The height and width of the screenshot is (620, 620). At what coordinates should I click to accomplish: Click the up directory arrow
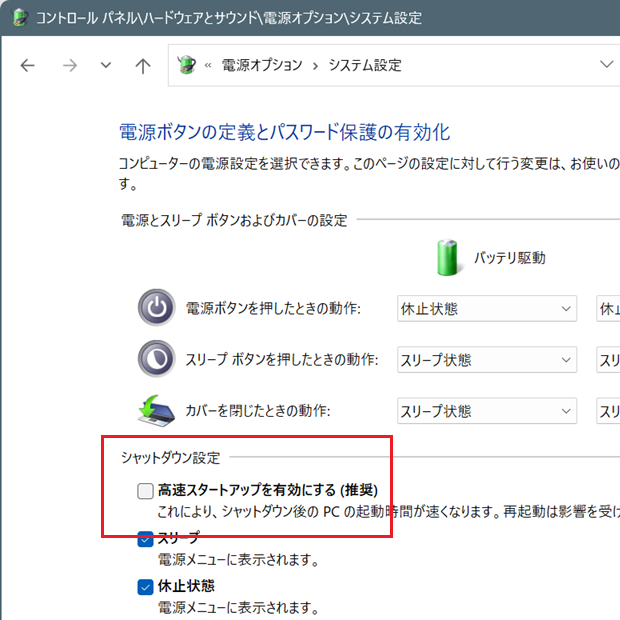tap(143, 66)
